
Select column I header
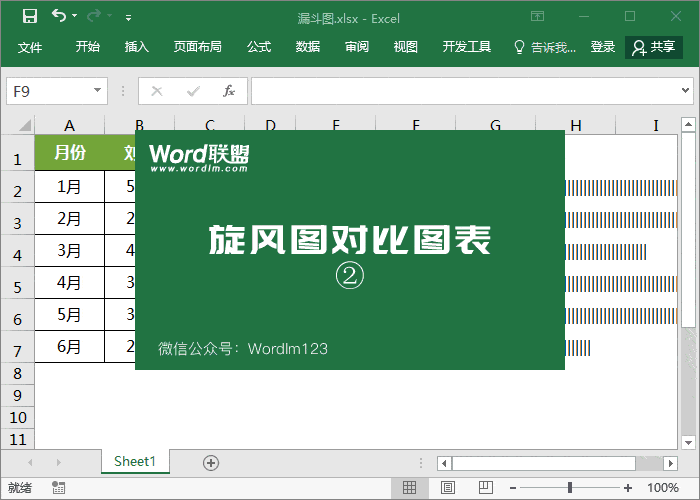coord(656,125)
